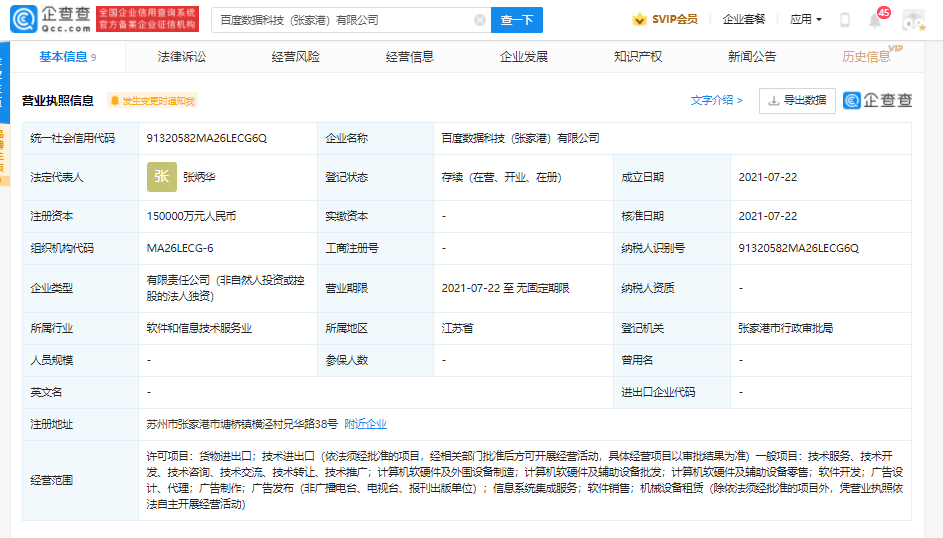Expand the 应用 dropdown
This screenshot has width=943, height=538.
pos(805,19)
